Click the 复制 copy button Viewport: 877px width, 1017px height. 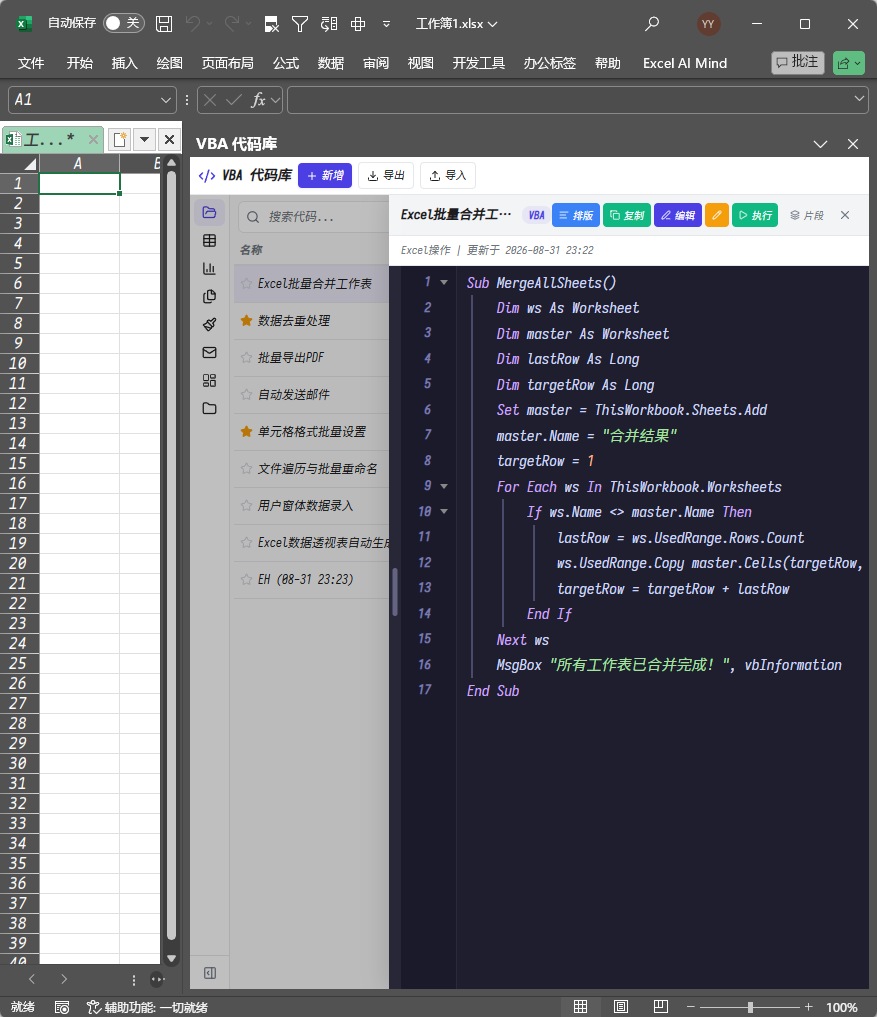(627, 215)
